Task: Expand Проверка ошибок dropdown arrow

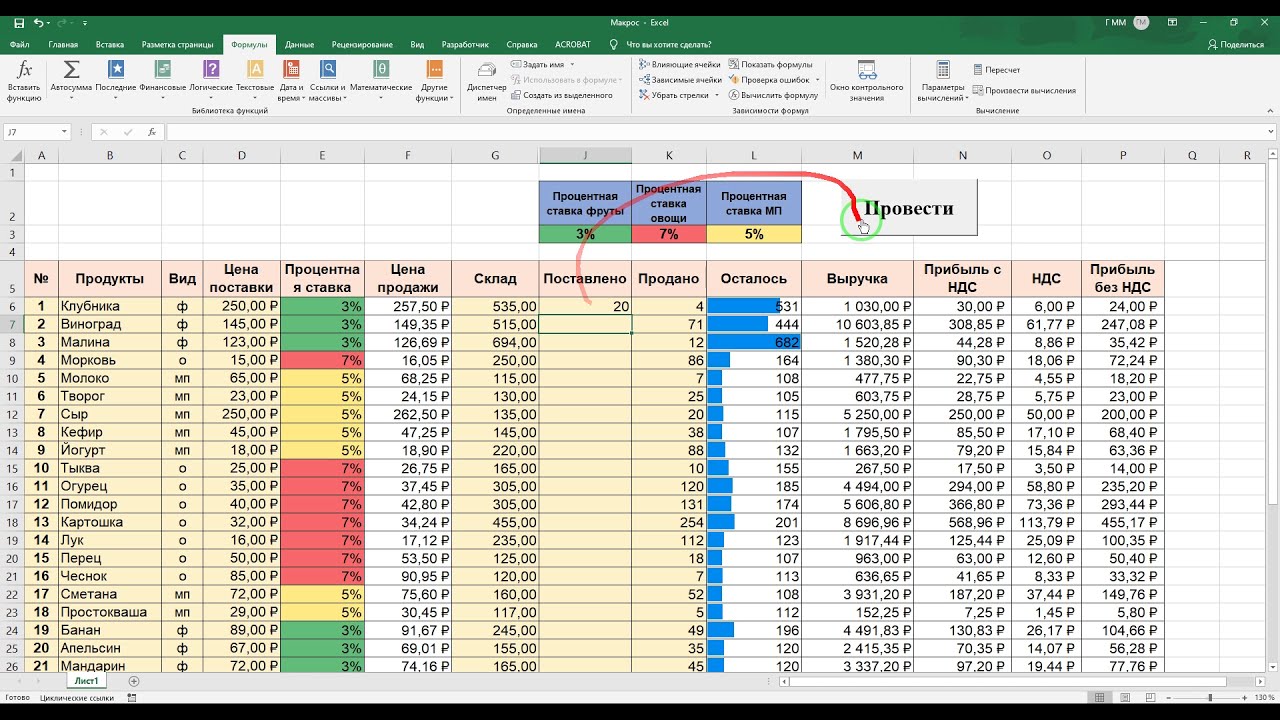Action: [817, 79]
